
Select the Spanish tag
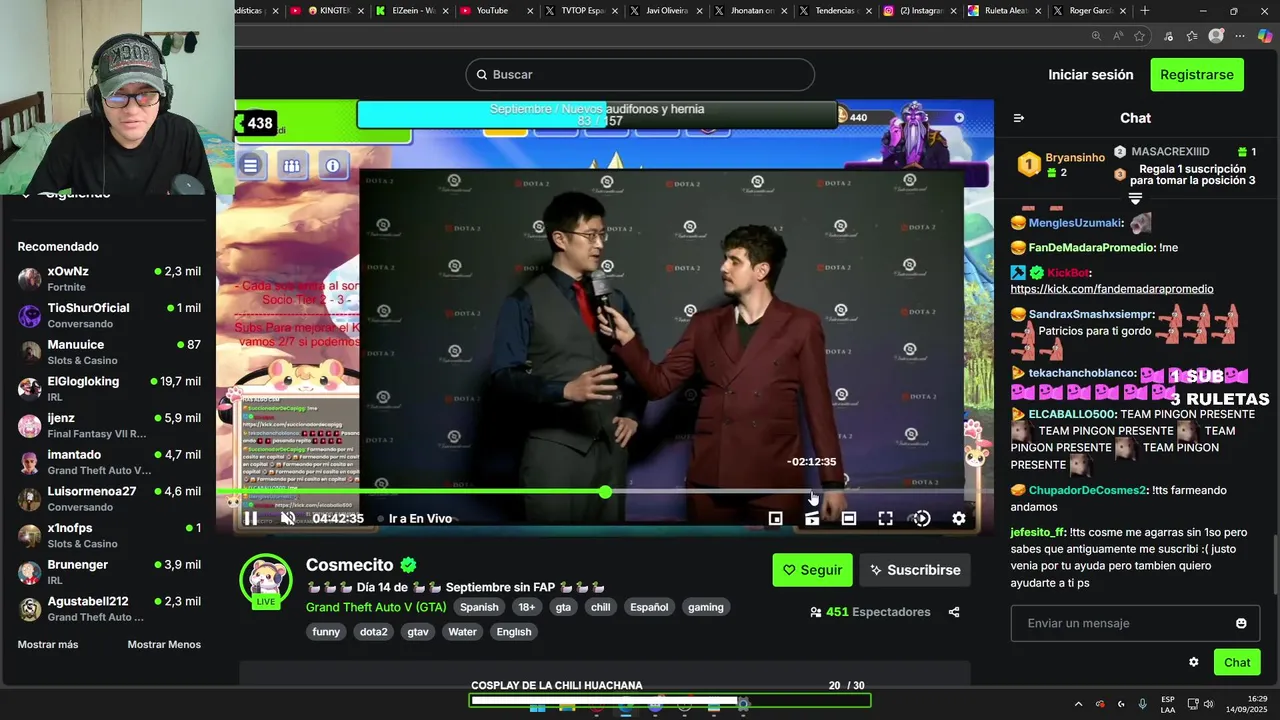479,607
